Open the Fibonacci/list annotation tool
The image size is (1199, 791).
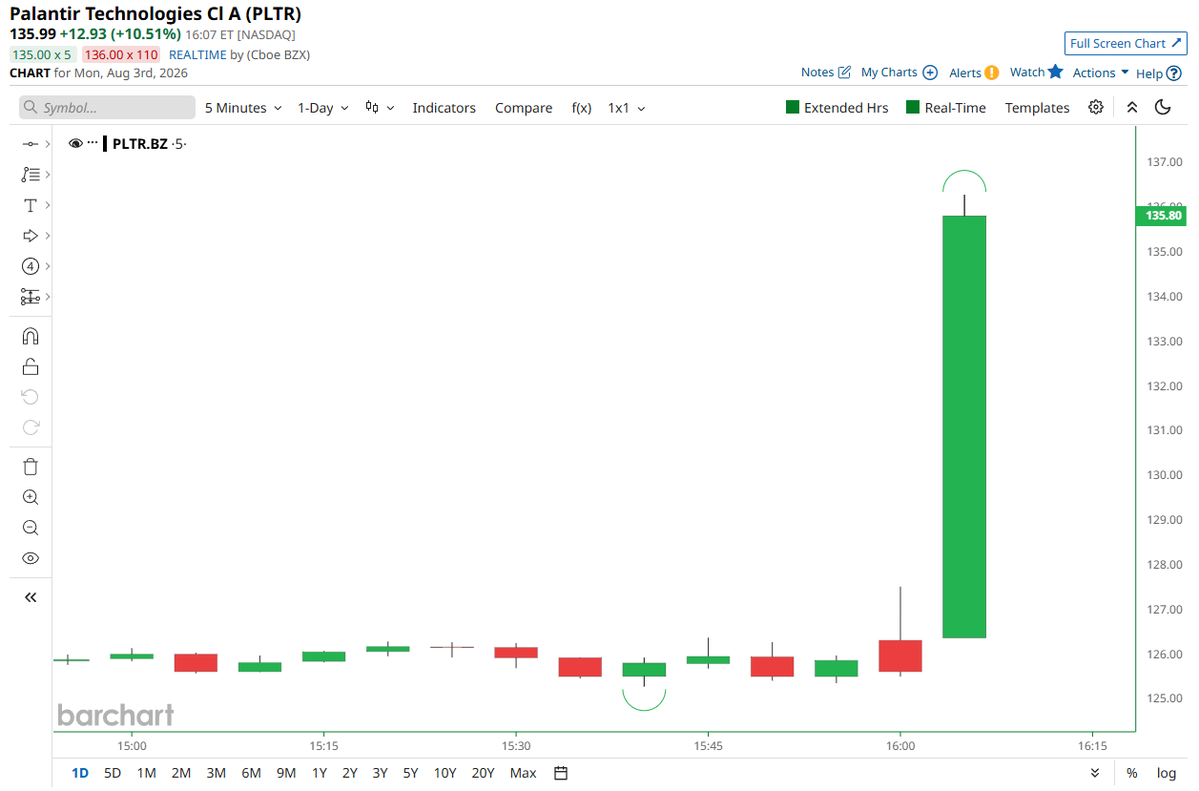click(x=30, y=174)
